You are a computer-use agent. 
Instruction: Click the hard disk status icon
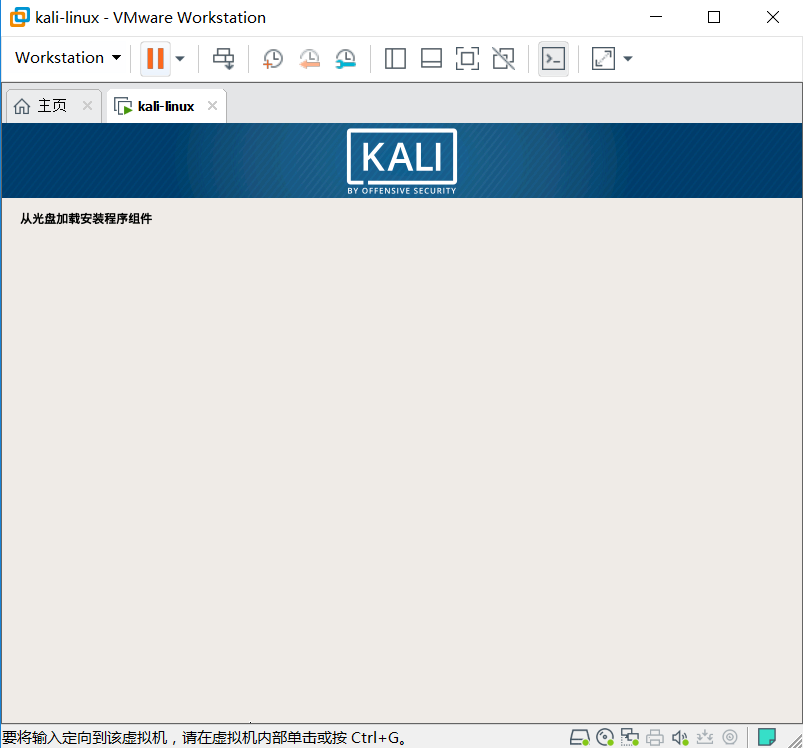pyautogui.click(x=580, y=737)
